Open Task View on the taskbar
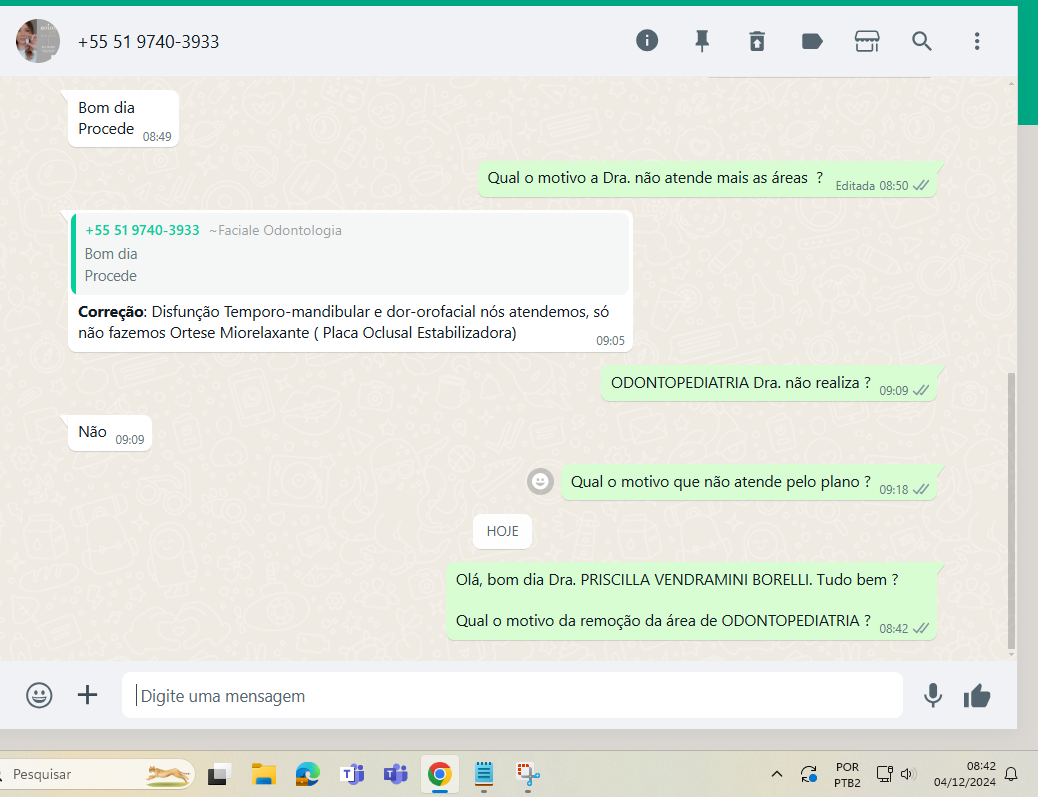This screenshot has width=1038, height=797. click(219, 774)
